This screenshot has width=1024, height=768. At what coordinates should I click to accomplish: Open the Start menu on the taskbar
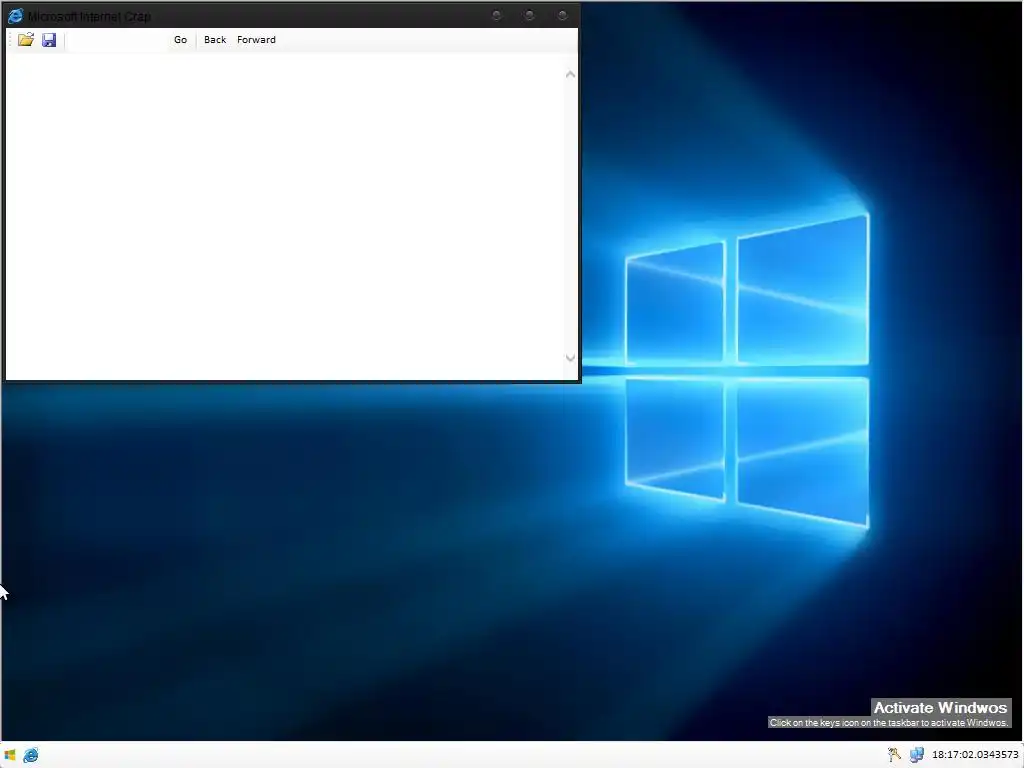pos(10,755)
